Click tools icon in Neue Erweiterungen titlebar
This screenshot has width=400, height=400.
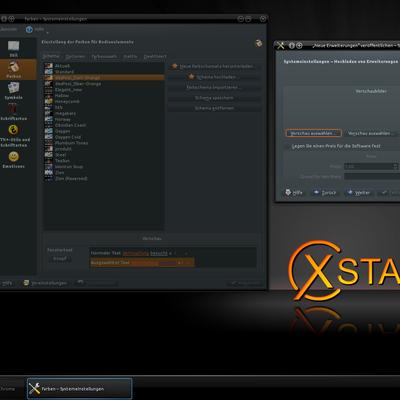tap(281, 45)
